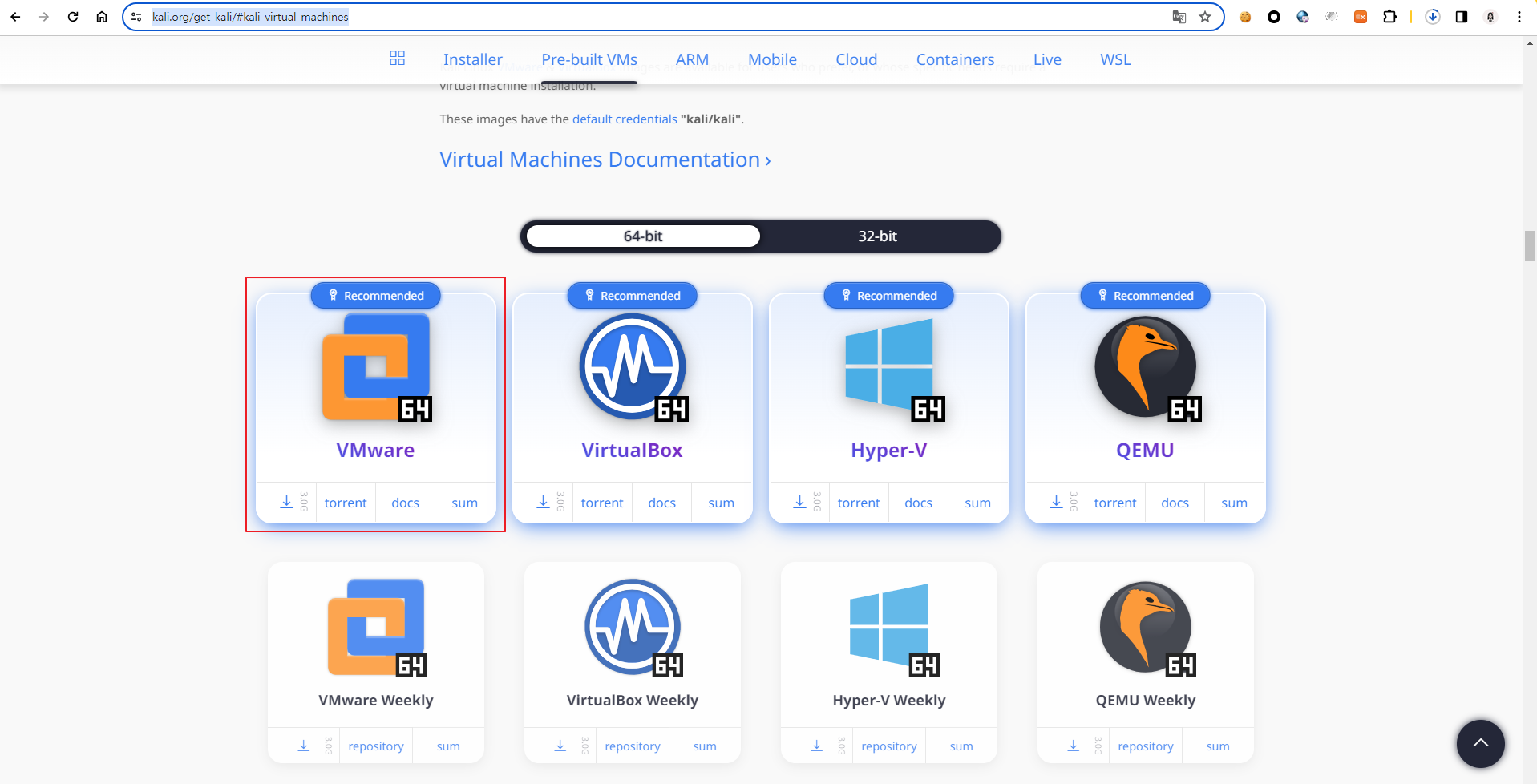Image resolution: width=1537 pixels, height=784 pixels.
Task: Open the WSL tab
Action: pos(1115,59)
